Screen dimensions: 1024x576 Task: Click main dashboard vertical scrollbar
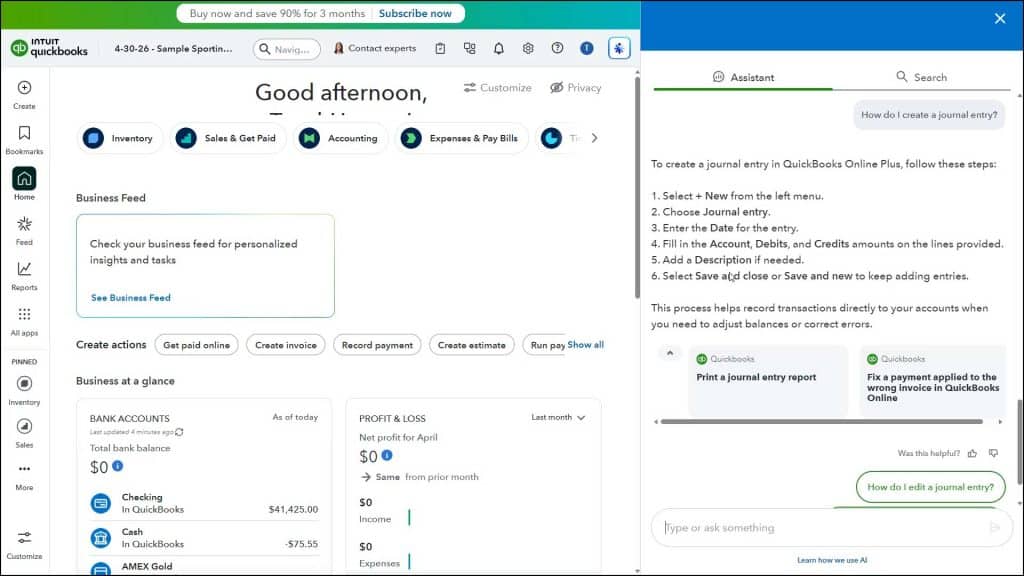[637, 189]
